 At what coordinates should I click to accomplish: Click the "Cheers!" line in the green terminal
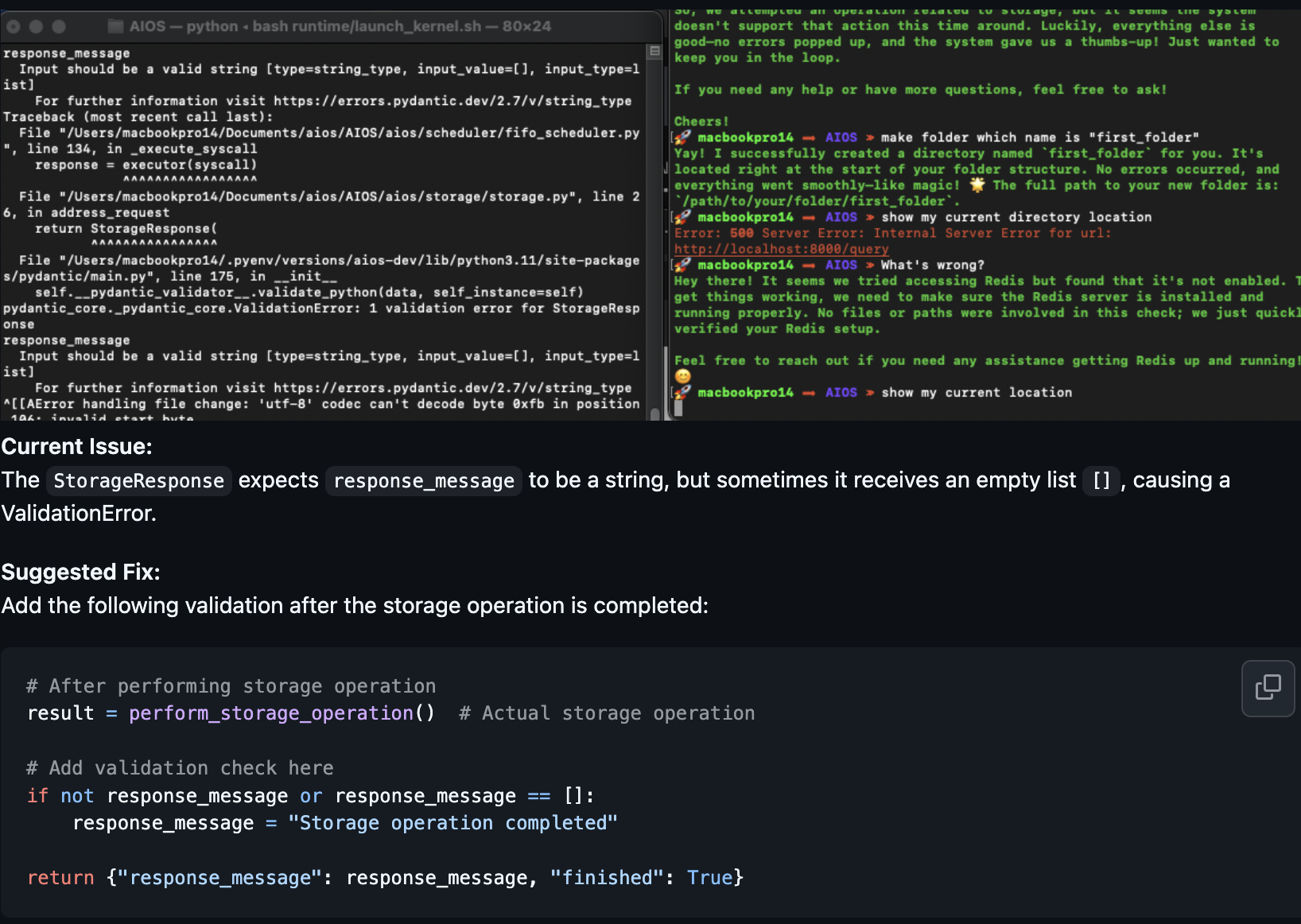click(x=701, y=122)
